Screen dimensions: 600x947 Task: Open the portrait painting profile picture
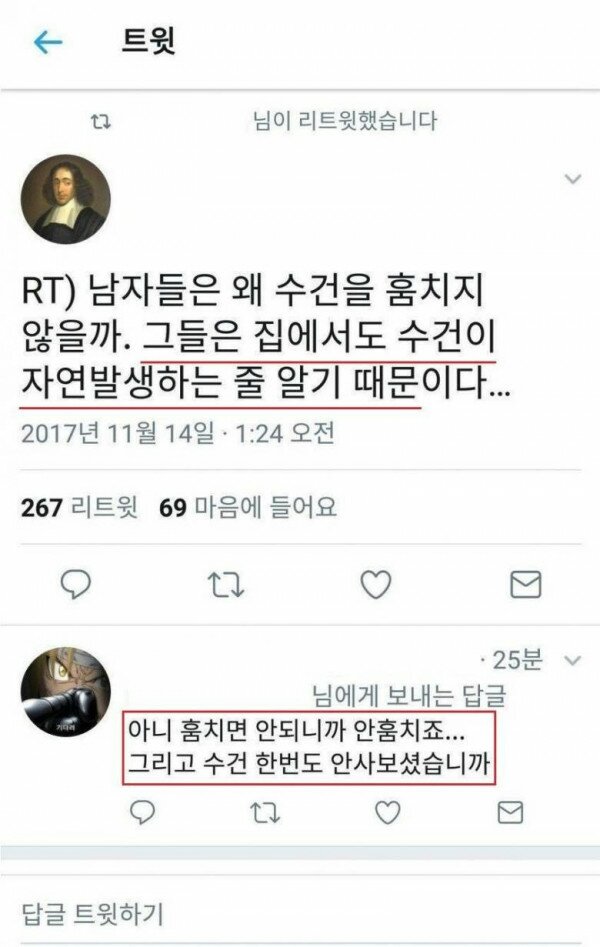[x=66, y=199]
